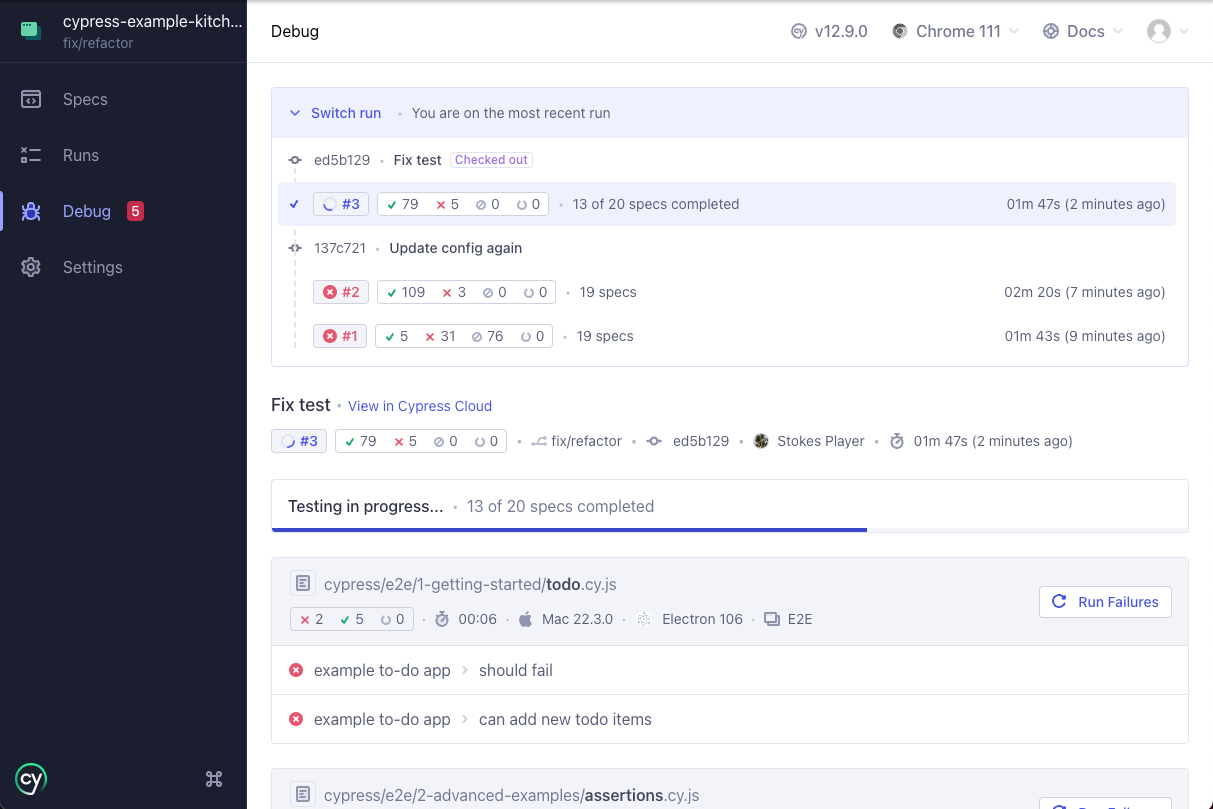Select failed run #1
Screen dimensions: 1213x809
coord(340,336)
